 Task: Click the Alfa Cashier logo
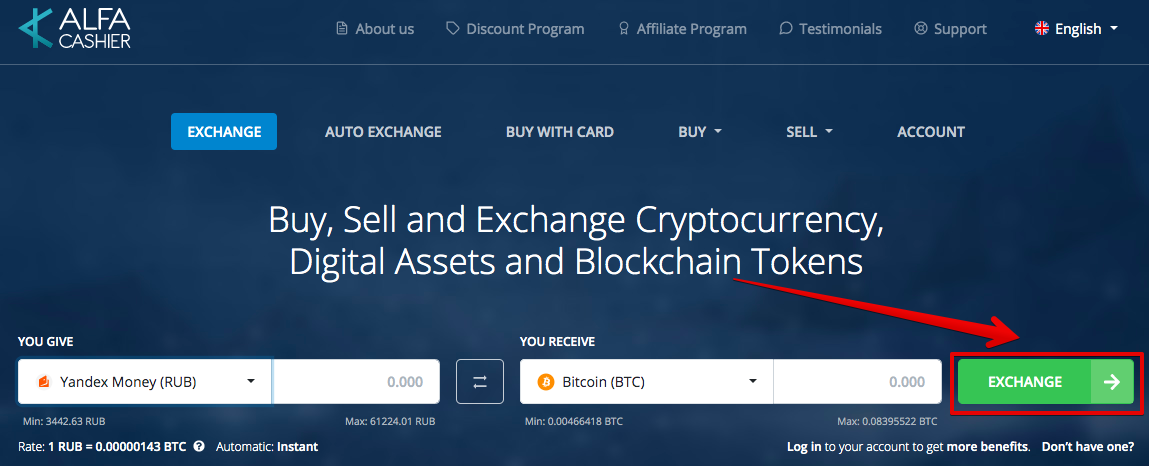point(75,29)
